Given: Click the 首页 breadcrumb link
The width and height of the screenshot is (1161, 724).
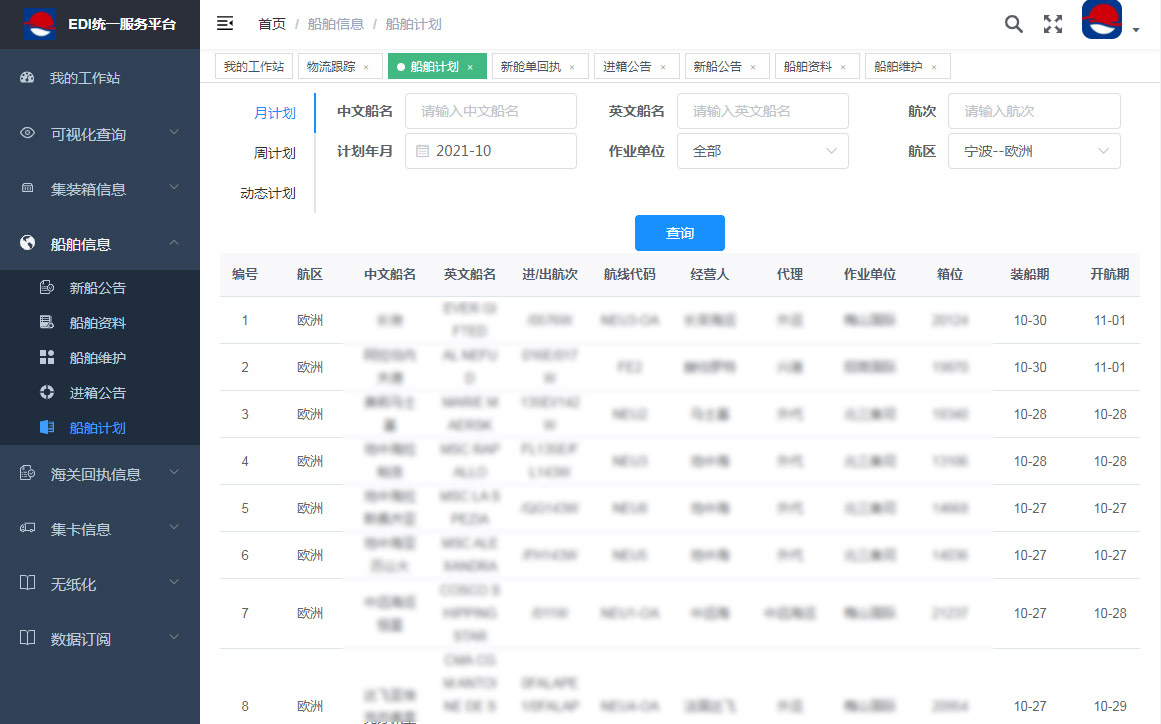Looking at the screenshot, I should click(x=271, y=24).
